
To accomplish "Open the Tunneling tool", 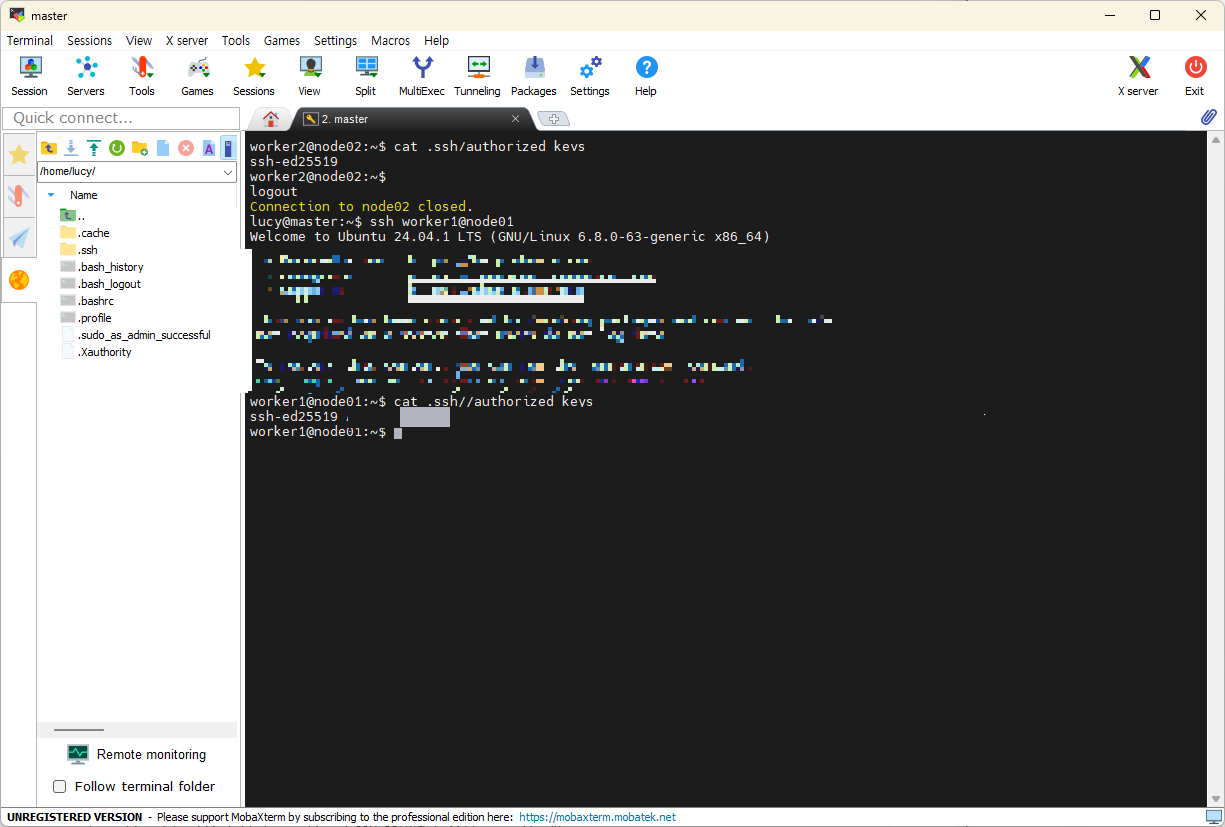I will click(x=478, y=77).
